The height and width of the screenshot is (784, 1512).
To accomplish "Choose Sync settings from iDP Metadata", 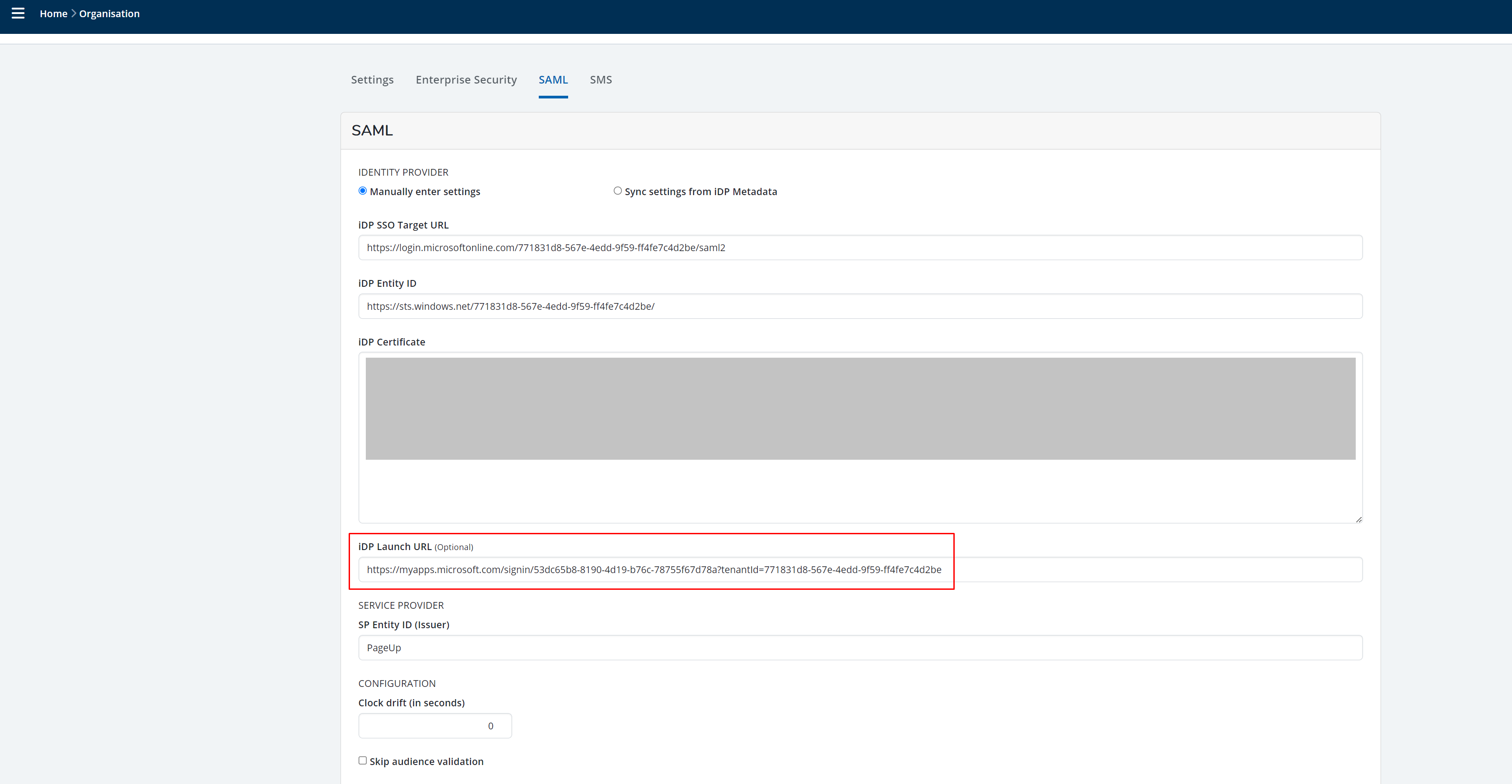I will pos(617,191).
